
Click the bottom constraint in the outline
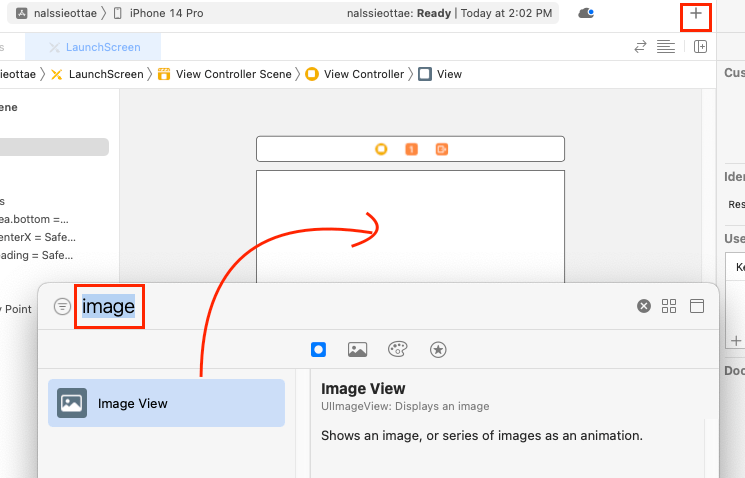(x=34, y=220)
